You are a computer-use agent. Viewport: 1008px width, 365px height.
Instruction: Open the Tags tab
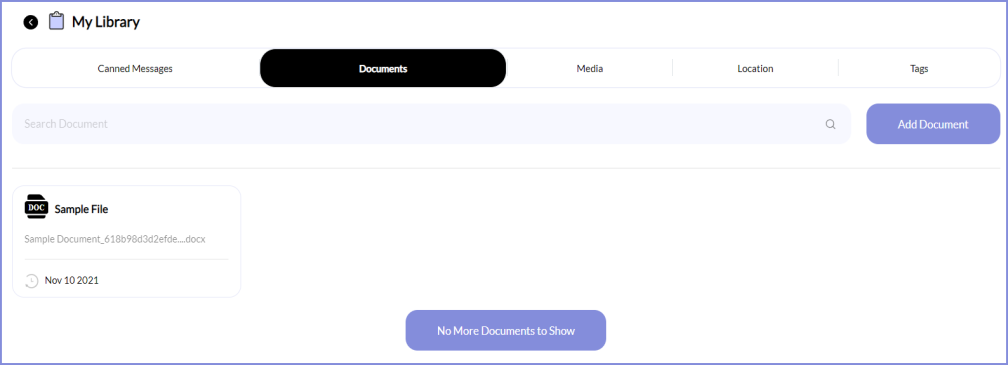pos(919,68)
